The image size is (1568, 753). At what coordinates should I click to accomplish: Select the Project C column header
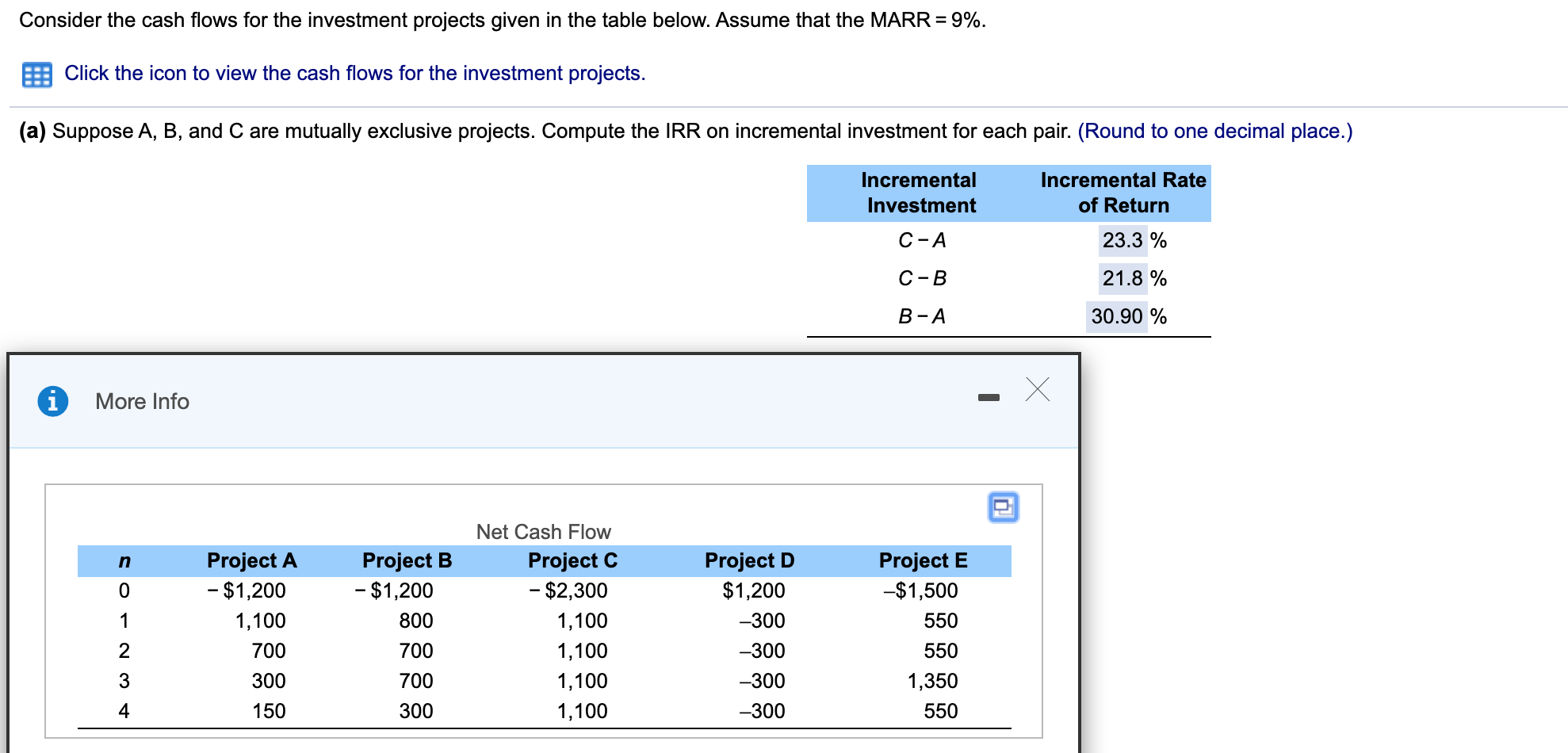pyautogui.click(x=572, y=560)
